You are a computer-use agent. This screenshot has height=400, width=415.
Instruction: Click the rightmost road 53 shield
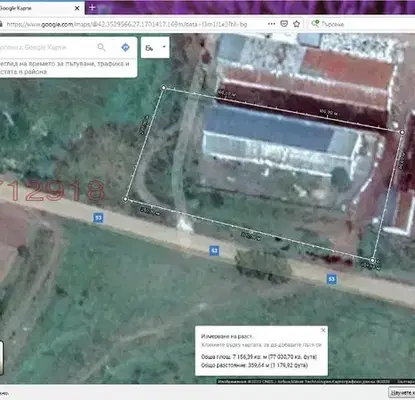(331, 279)
